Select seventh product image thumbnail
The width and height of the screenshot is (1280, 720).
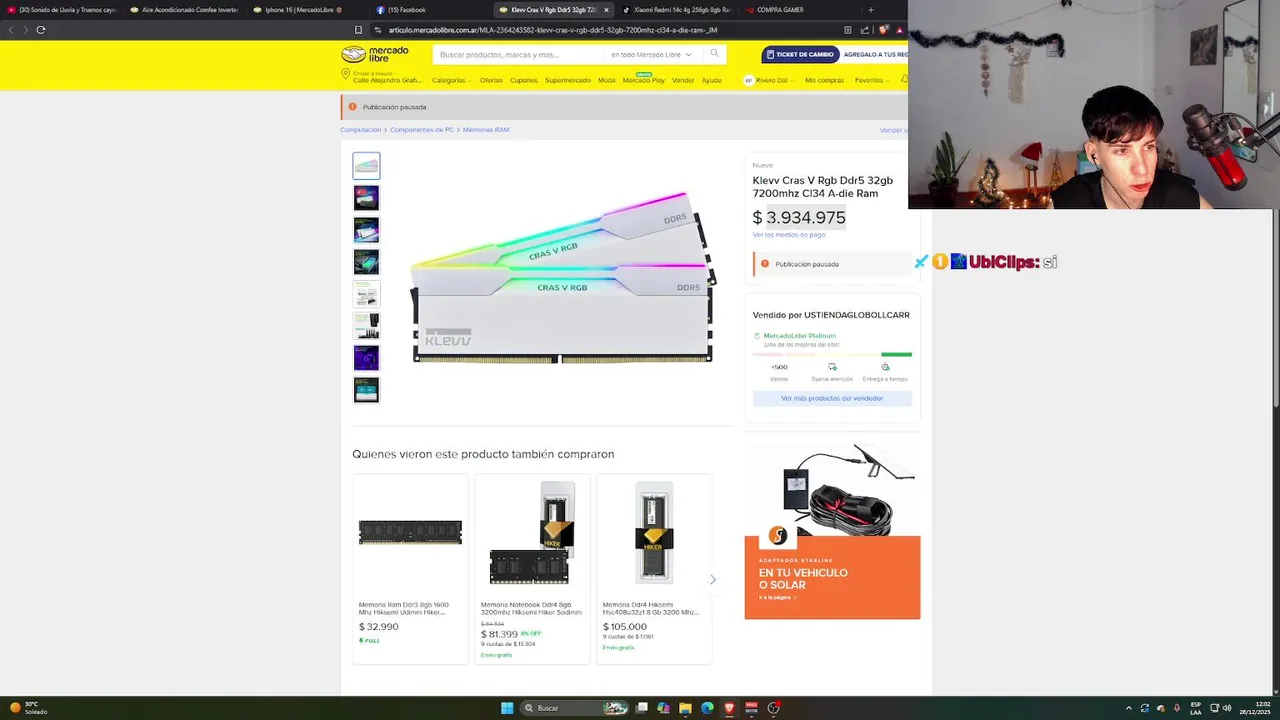tap(366, 358)
